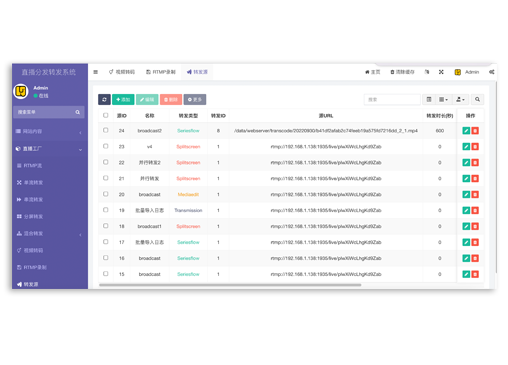This screenshot has height=365, width=508.
Task: Go to Home (主页) in top bar
Action: click(373, 72)
